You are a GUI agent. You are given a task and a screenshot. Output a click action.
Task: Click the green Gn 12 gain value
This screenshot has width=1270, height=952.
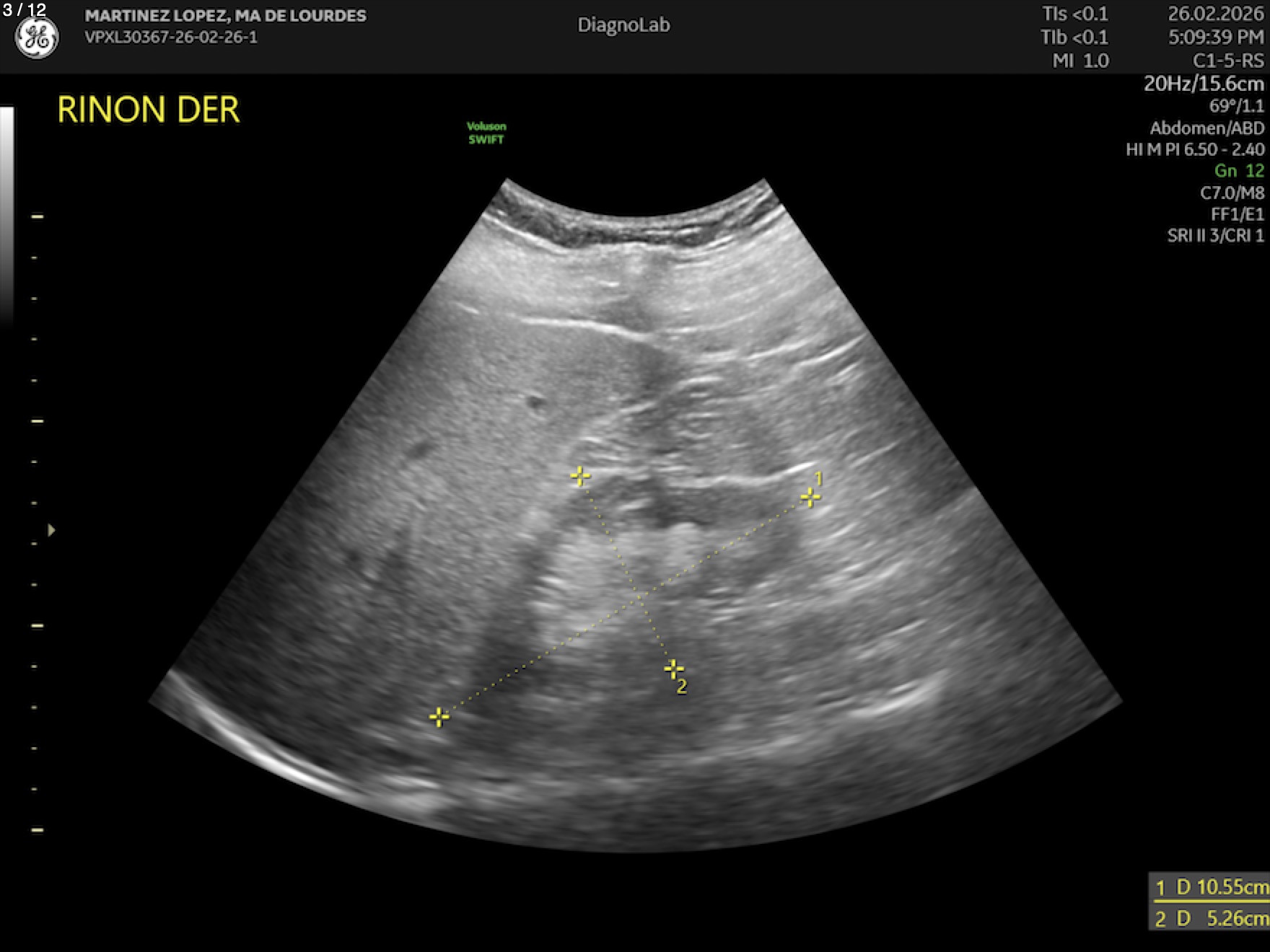1238,171
